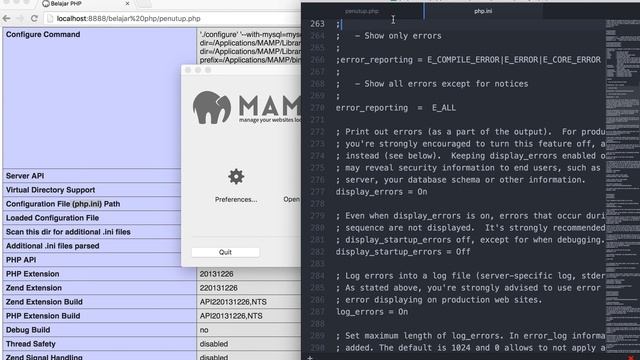This screenshot has width=640, height=360.
Task: Click the Loaded Configuration File row label
Action: click(x=52, y=218)
